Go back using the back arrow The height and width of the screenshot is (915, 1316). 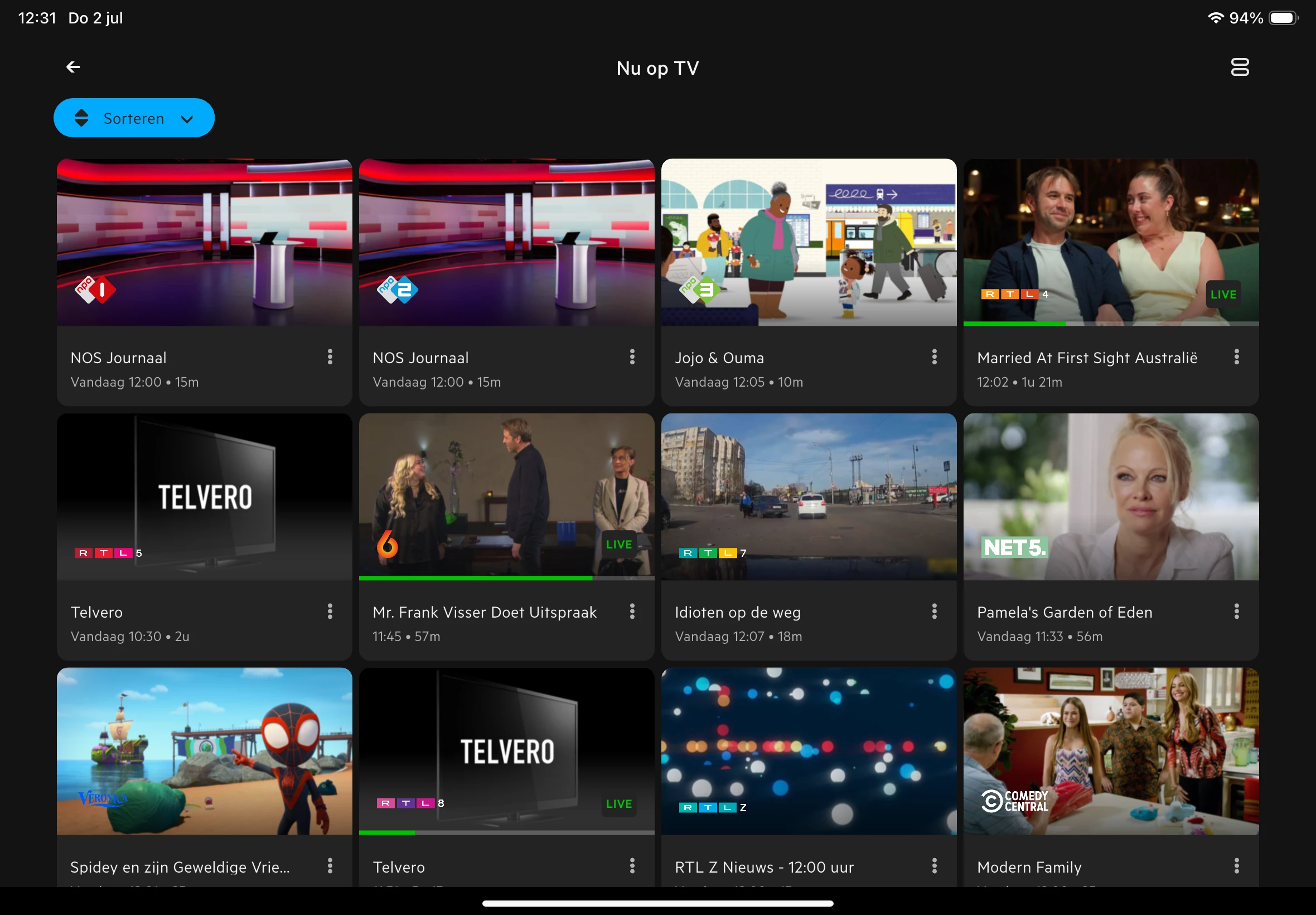[x=72, y=68]
